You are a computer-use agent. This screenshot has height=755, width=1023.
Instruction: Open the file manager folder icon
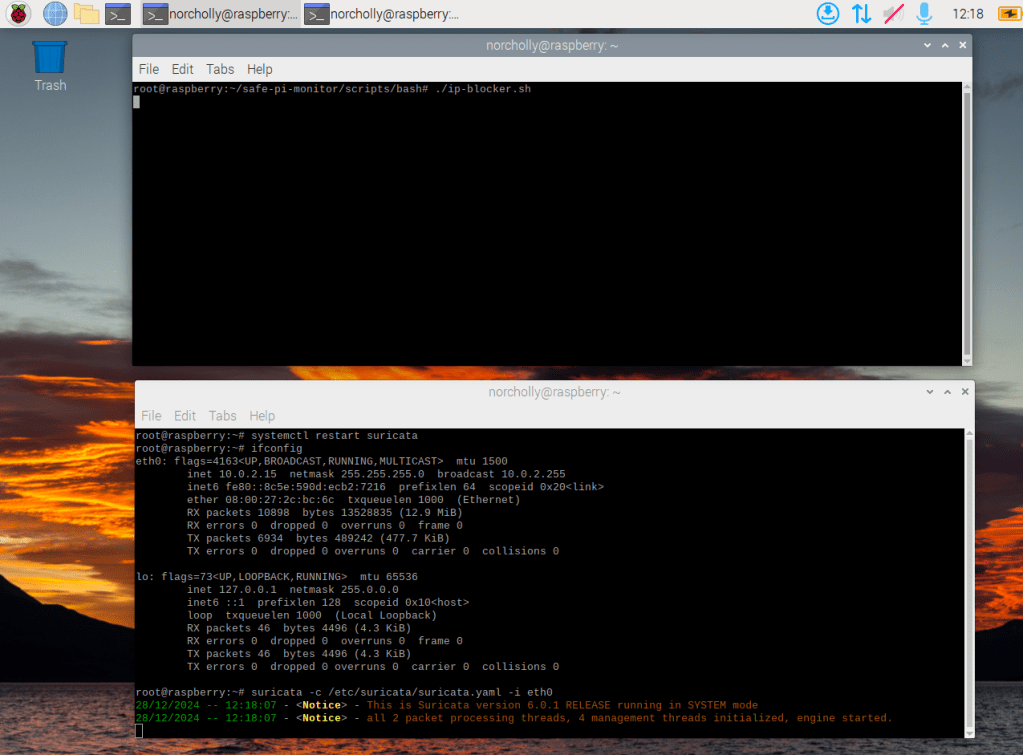pyautogui.click(x=87, y=14)
